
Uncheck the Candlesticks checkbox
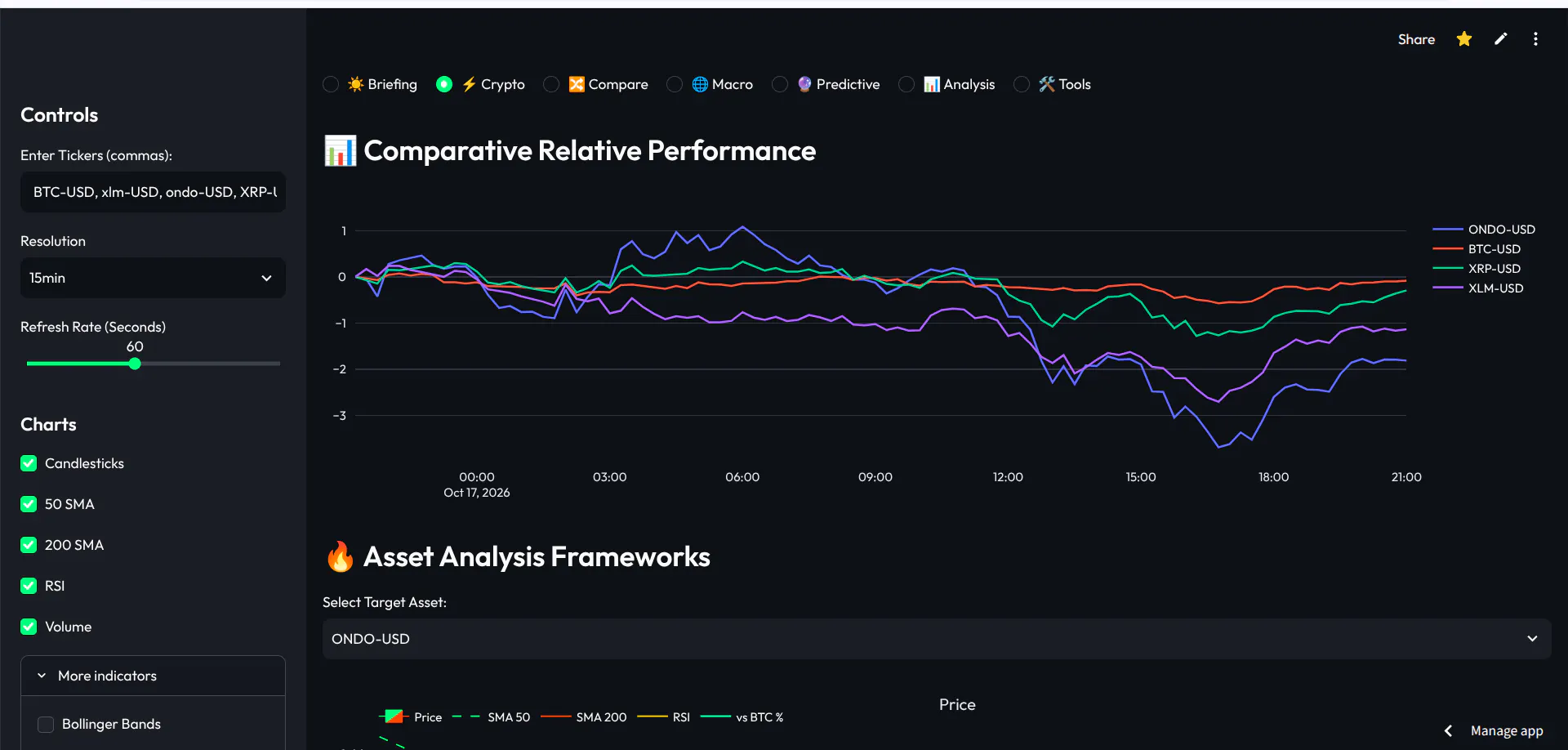[x=29, y=463]
